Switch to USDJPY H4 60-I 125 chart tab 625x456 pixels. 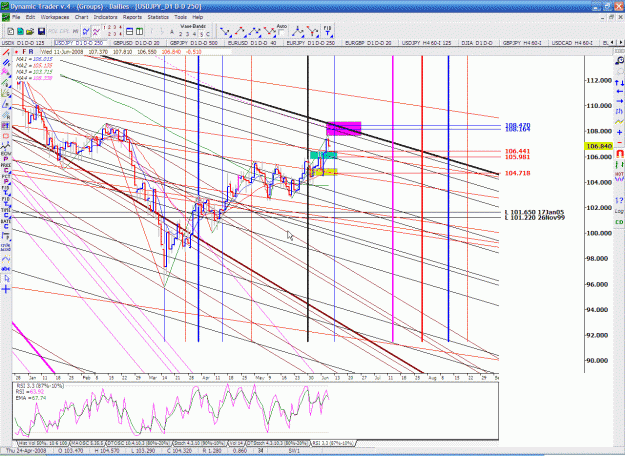426,43
